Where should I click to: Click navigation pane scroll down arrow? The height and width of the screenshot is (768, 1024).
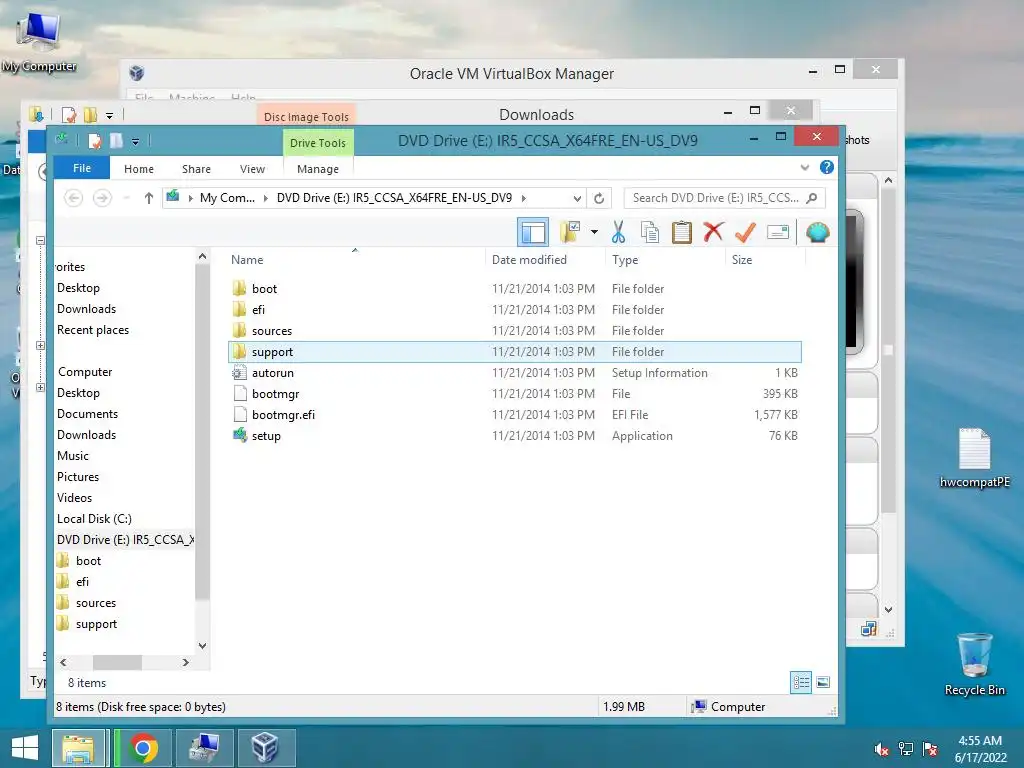click(x=202, y=646)
